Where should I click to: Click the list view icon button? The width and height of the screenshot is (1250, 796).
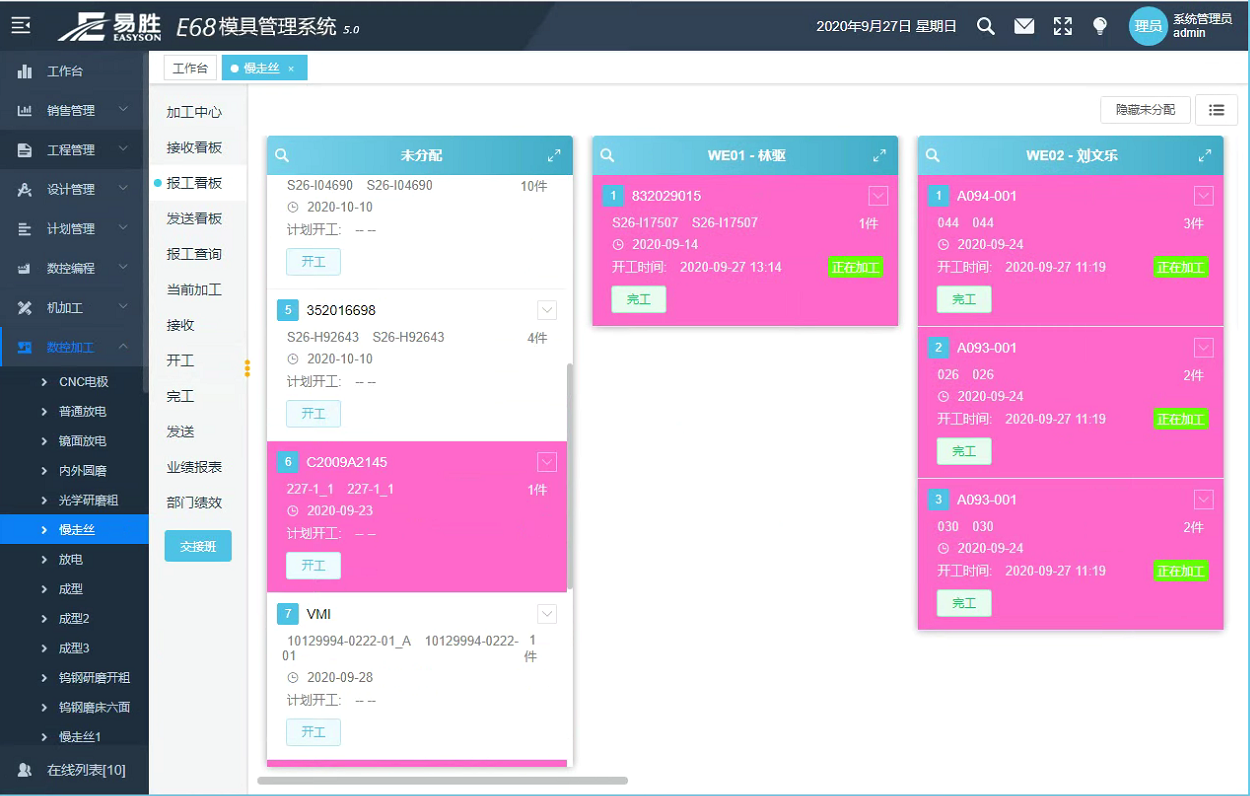point(1216,110)
